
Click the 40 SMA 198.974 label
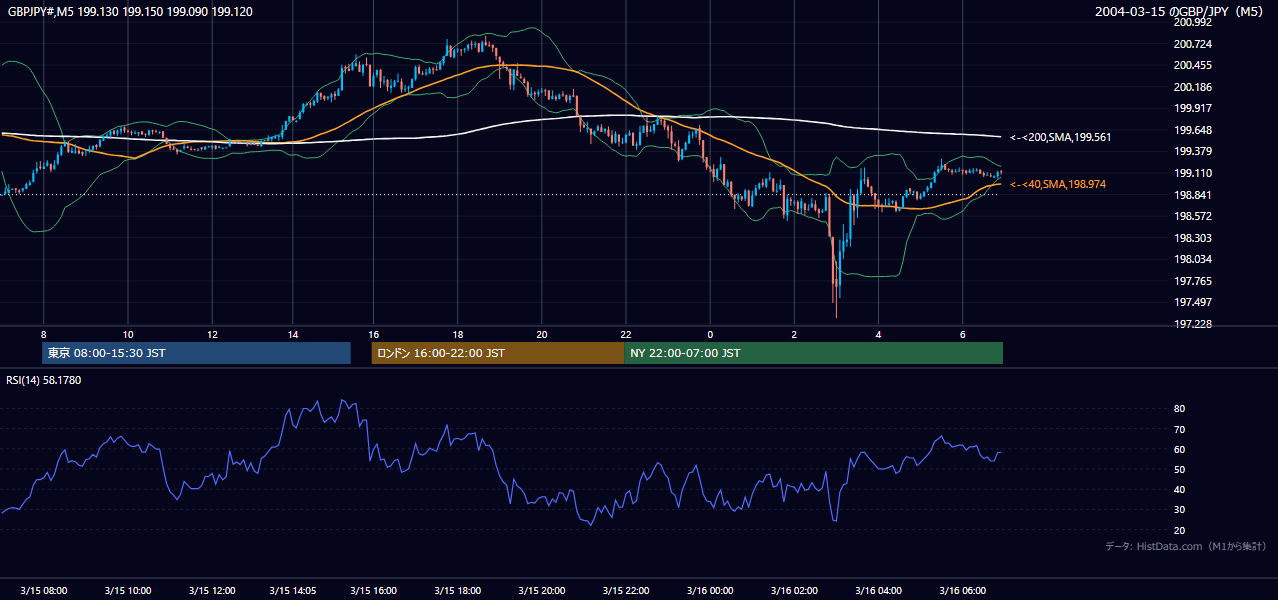click(1058, 185)
